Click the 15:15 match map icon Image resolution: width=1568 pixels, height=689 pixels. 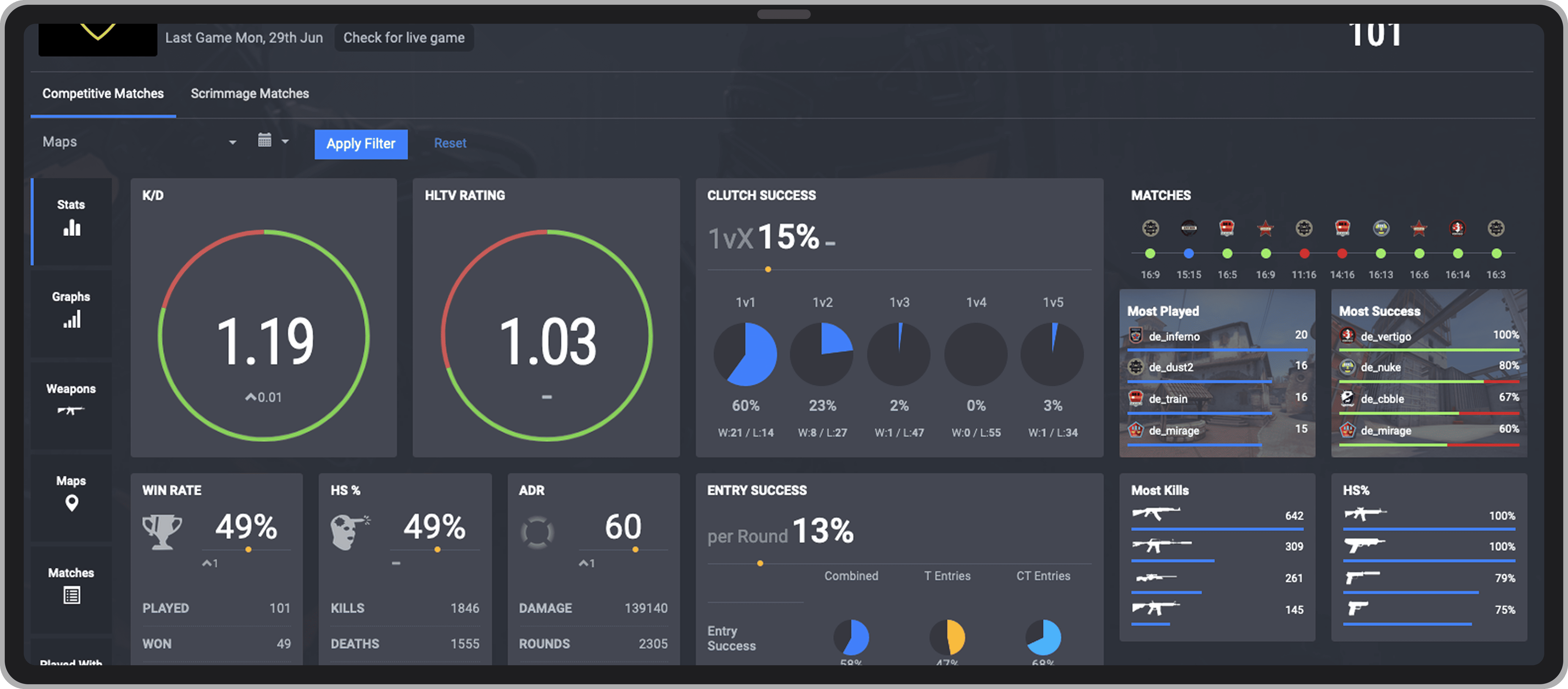pos(1188,228)
